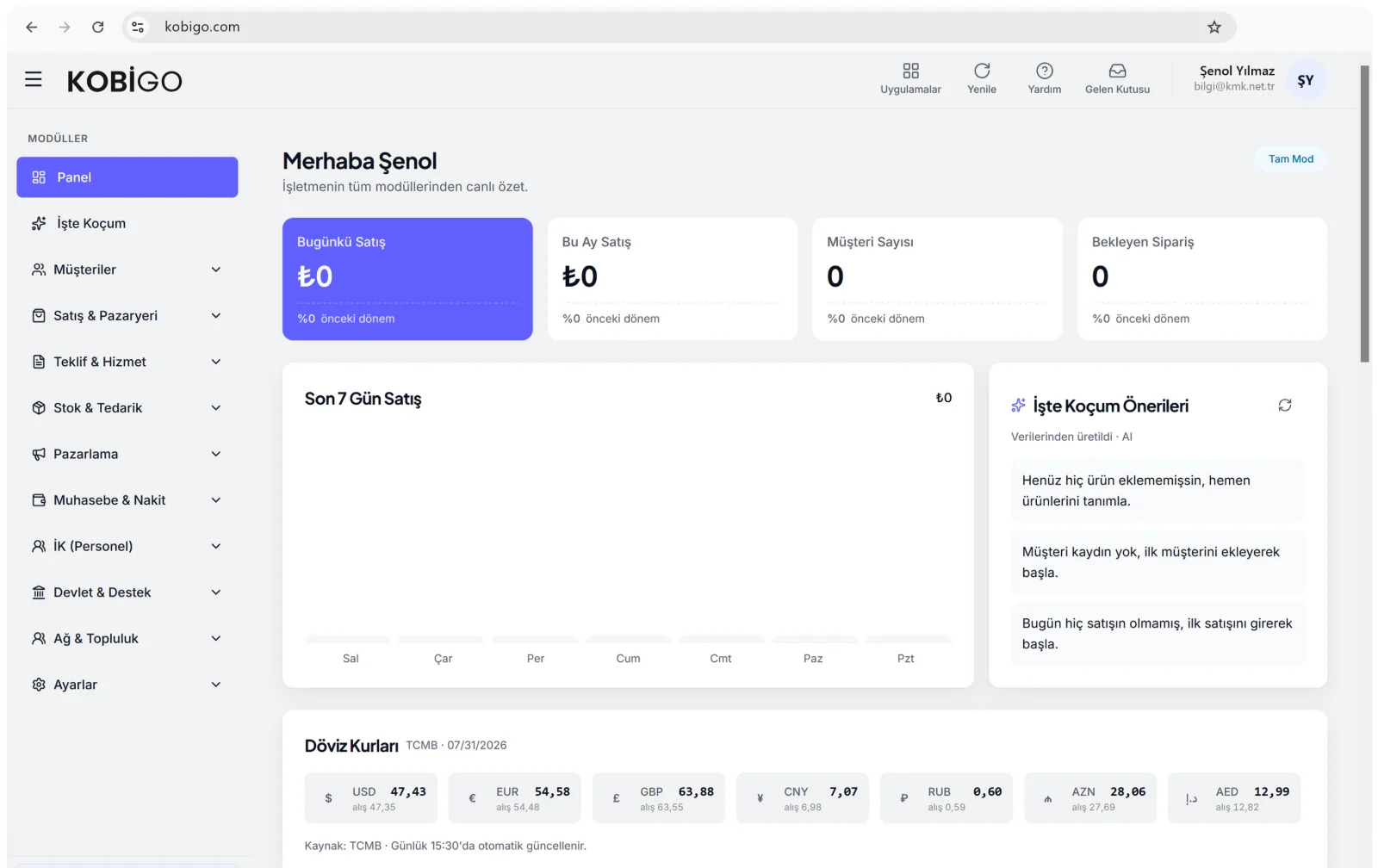Click the Panel dashboard icon in sidebar
This screenshot has width=1378, height=868.
[39, 177]
